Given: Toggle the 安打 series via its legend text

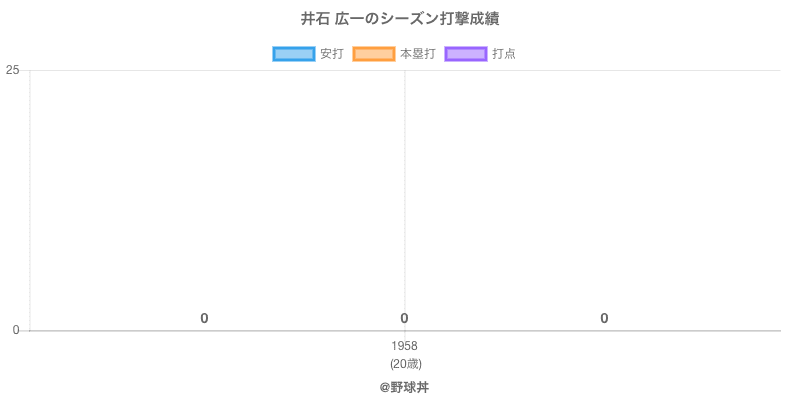Looking at the screenshot, I should (331, 54).
